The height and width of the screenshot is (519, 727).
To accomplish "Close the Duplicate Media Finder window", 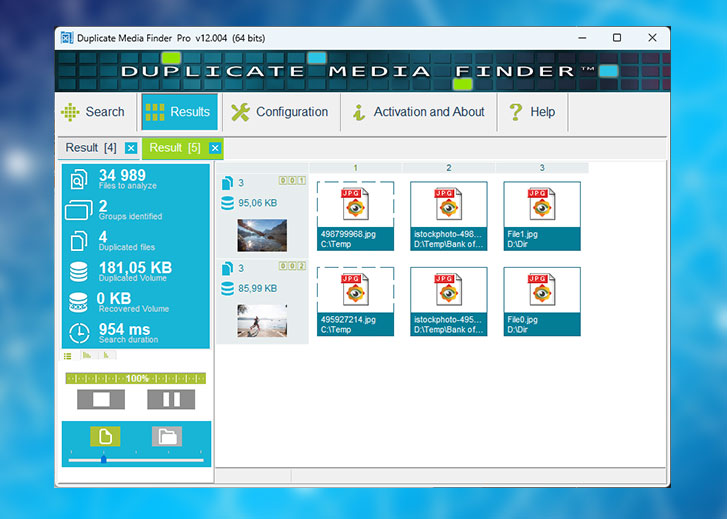I will [652, 38].
